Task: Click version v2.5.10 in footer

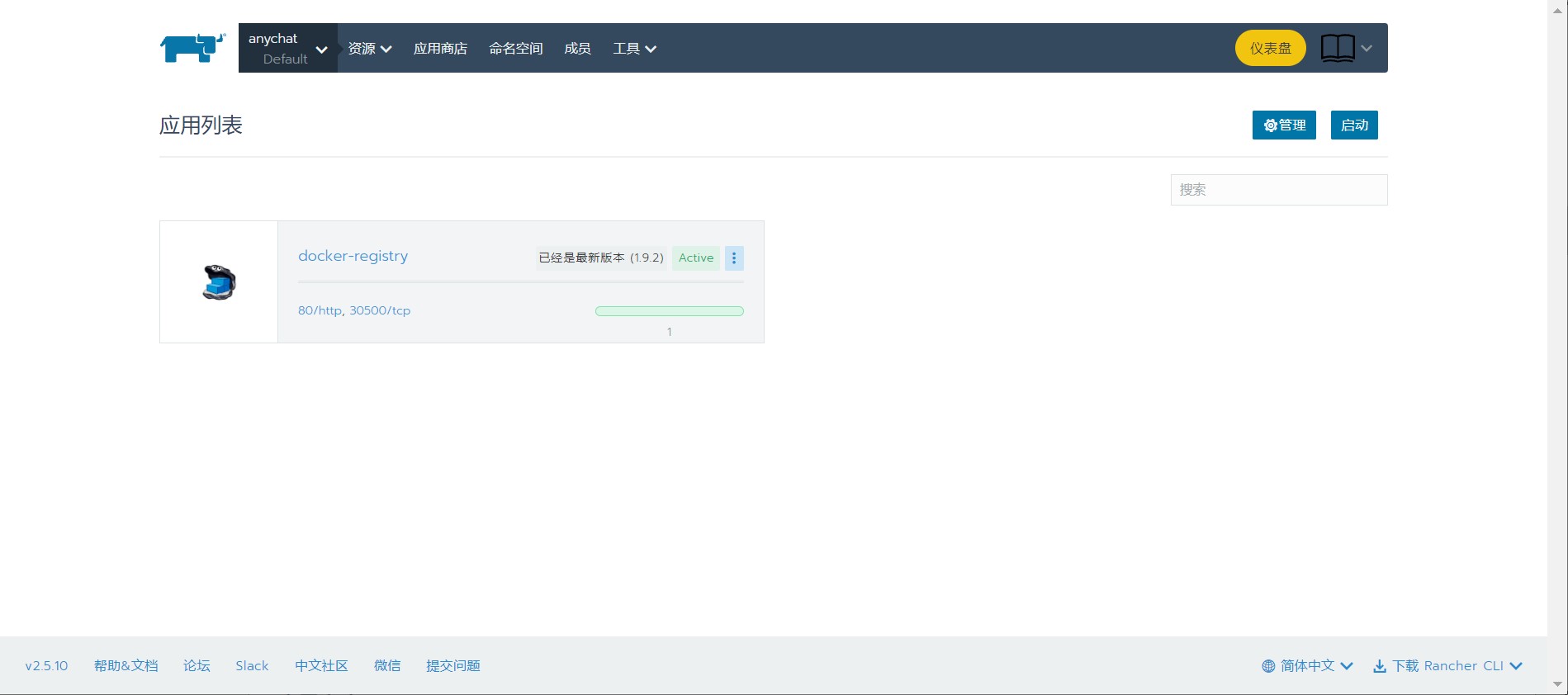Action: (46, 665)
